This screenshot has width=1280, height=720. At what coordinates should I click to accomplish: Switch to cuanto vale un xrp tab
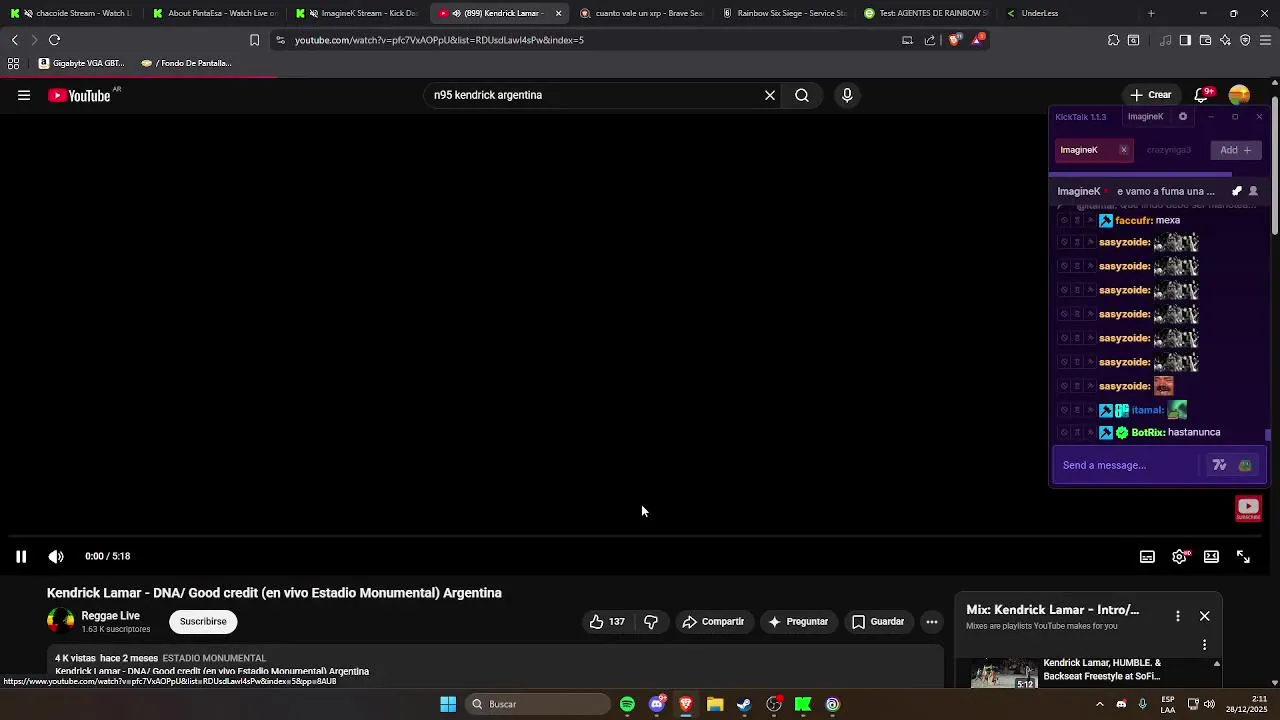[x=642, y=13]
